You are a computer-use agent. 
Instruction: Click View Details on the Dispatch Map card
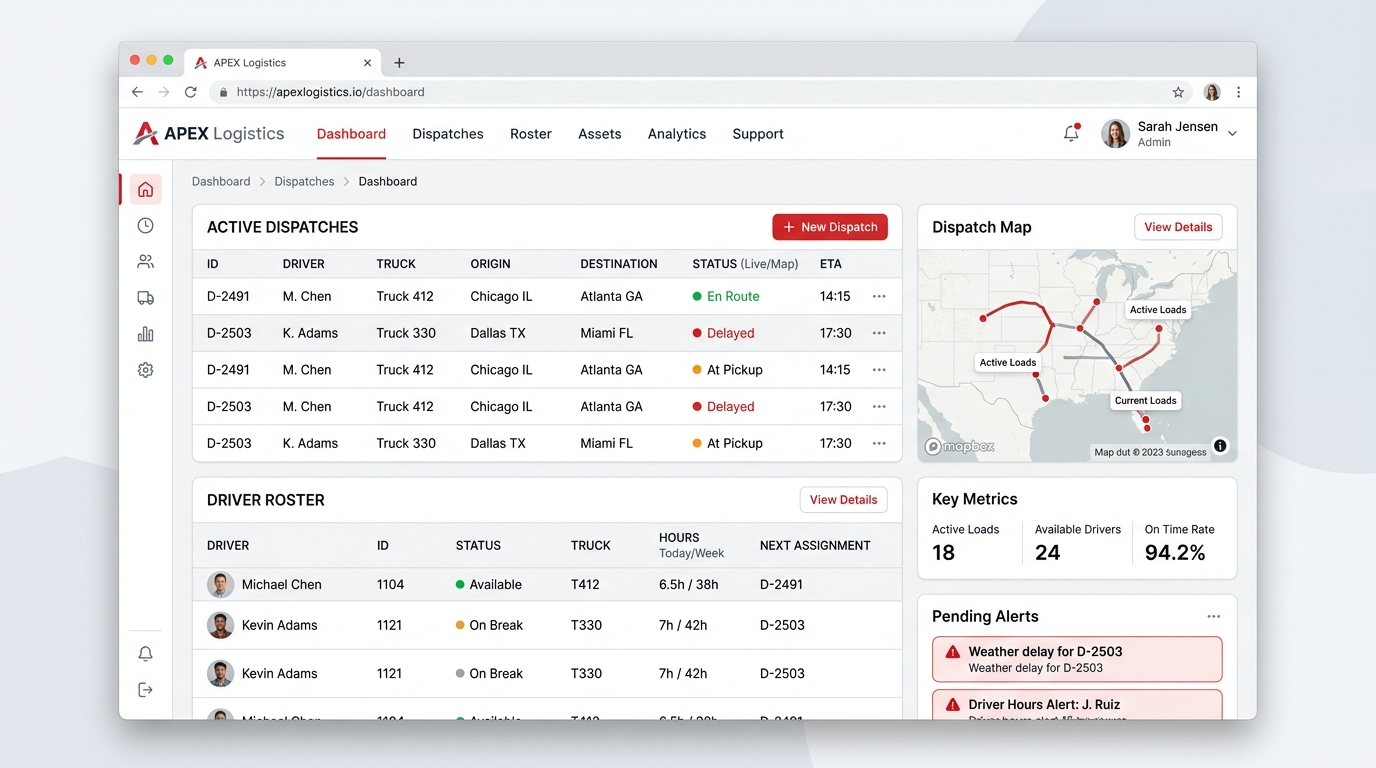click(x=1178, y=227)
